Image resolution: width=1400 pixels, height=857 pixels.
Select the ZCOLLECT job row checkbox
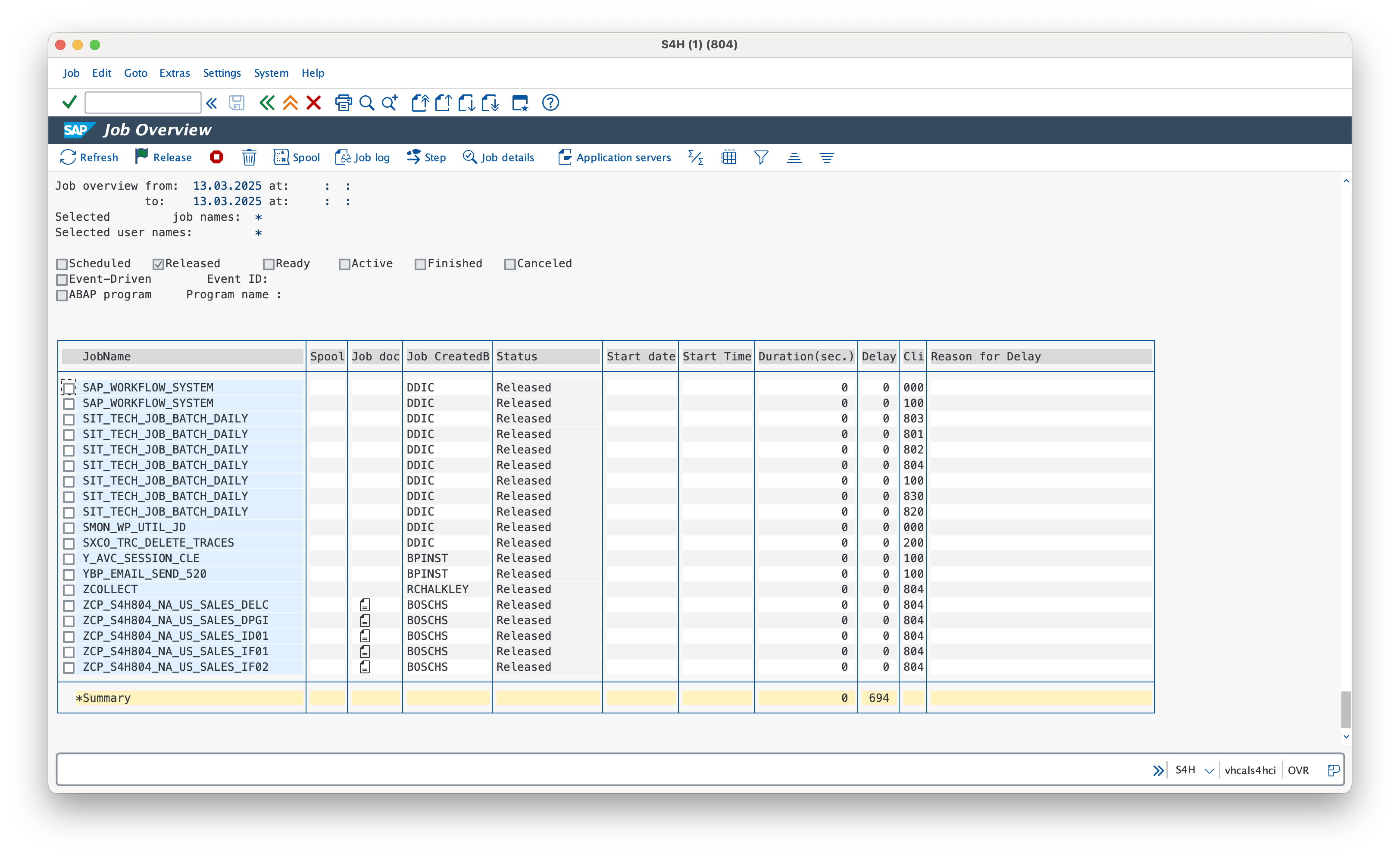[x=69, y=590]
